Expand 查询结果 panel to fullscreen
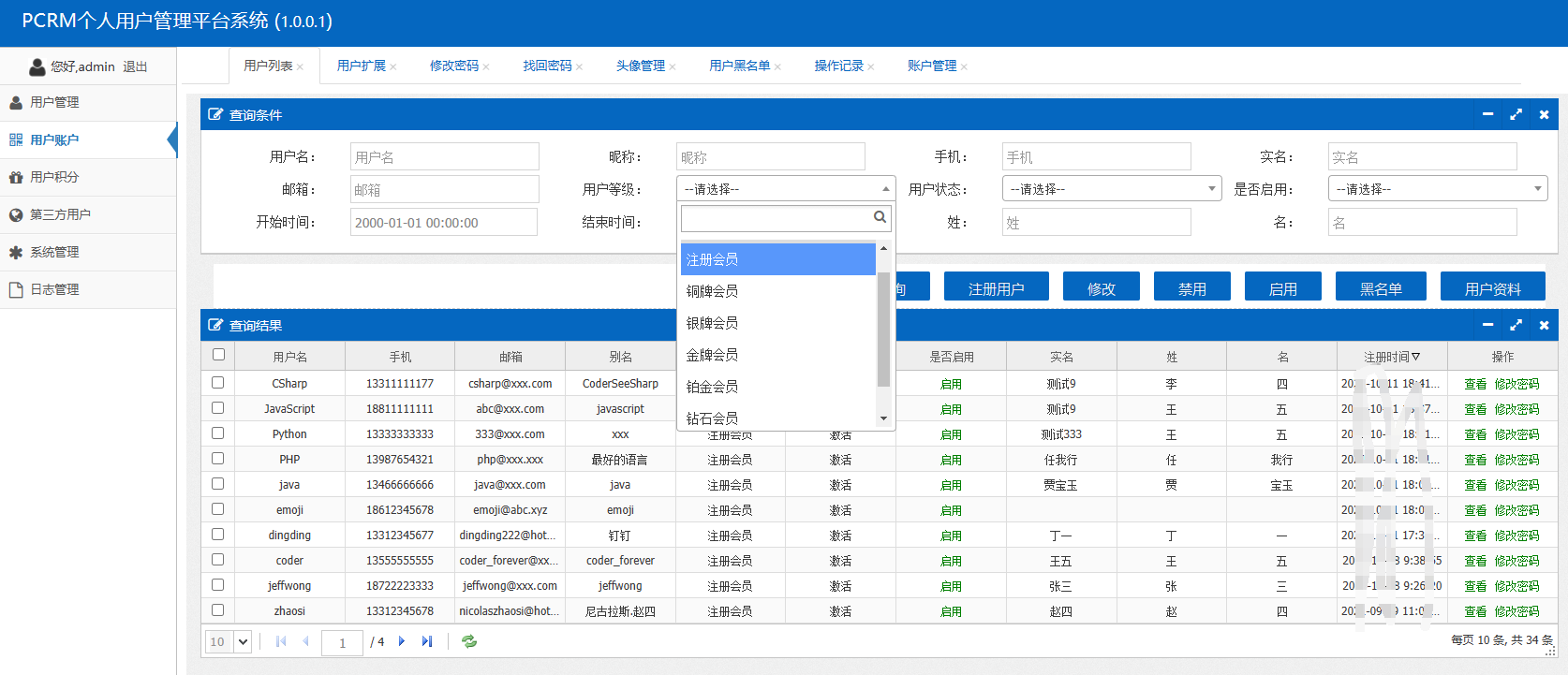This screenshot has width=1568, height=675. point(1516,325)
